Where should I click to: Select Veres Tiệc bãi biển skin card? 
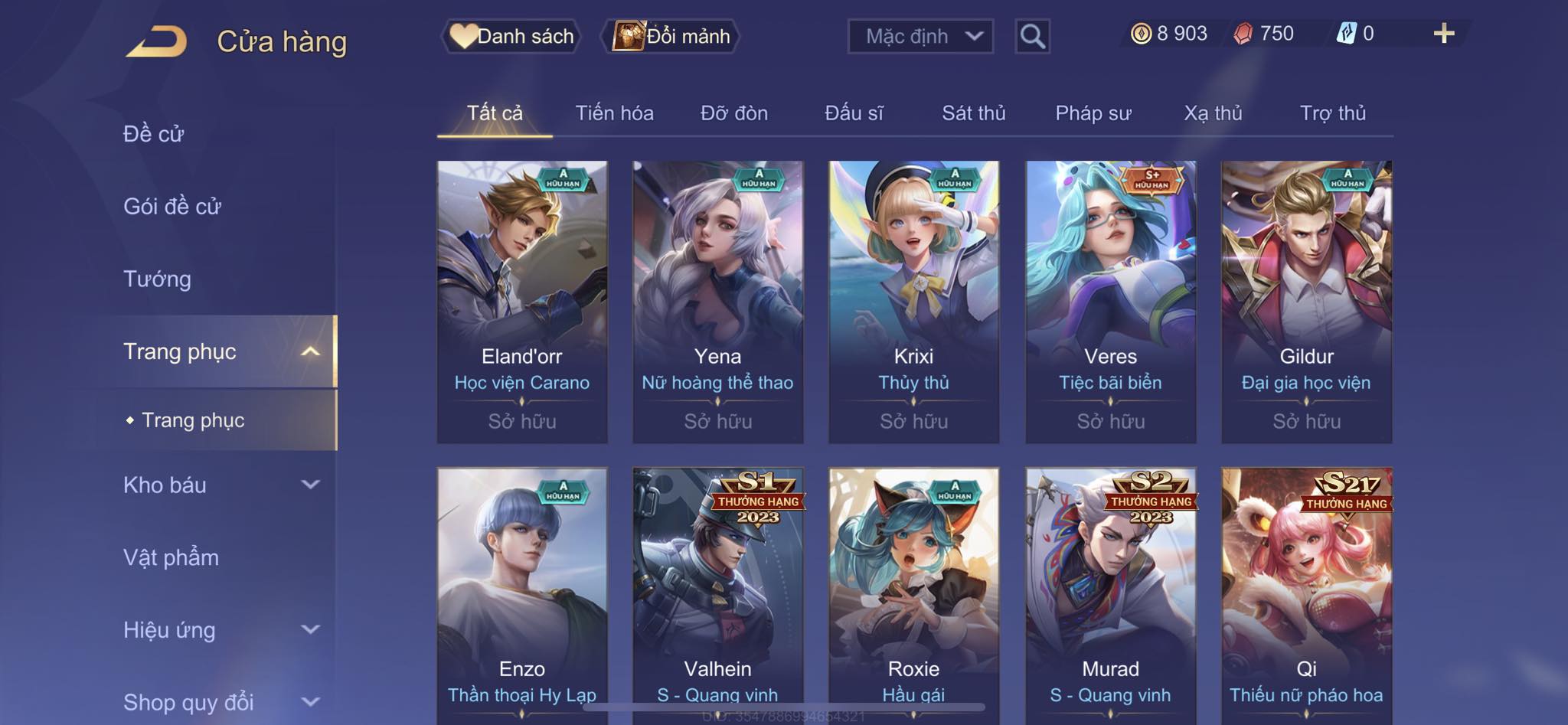pyautogui.click(x=1110, y=302)
